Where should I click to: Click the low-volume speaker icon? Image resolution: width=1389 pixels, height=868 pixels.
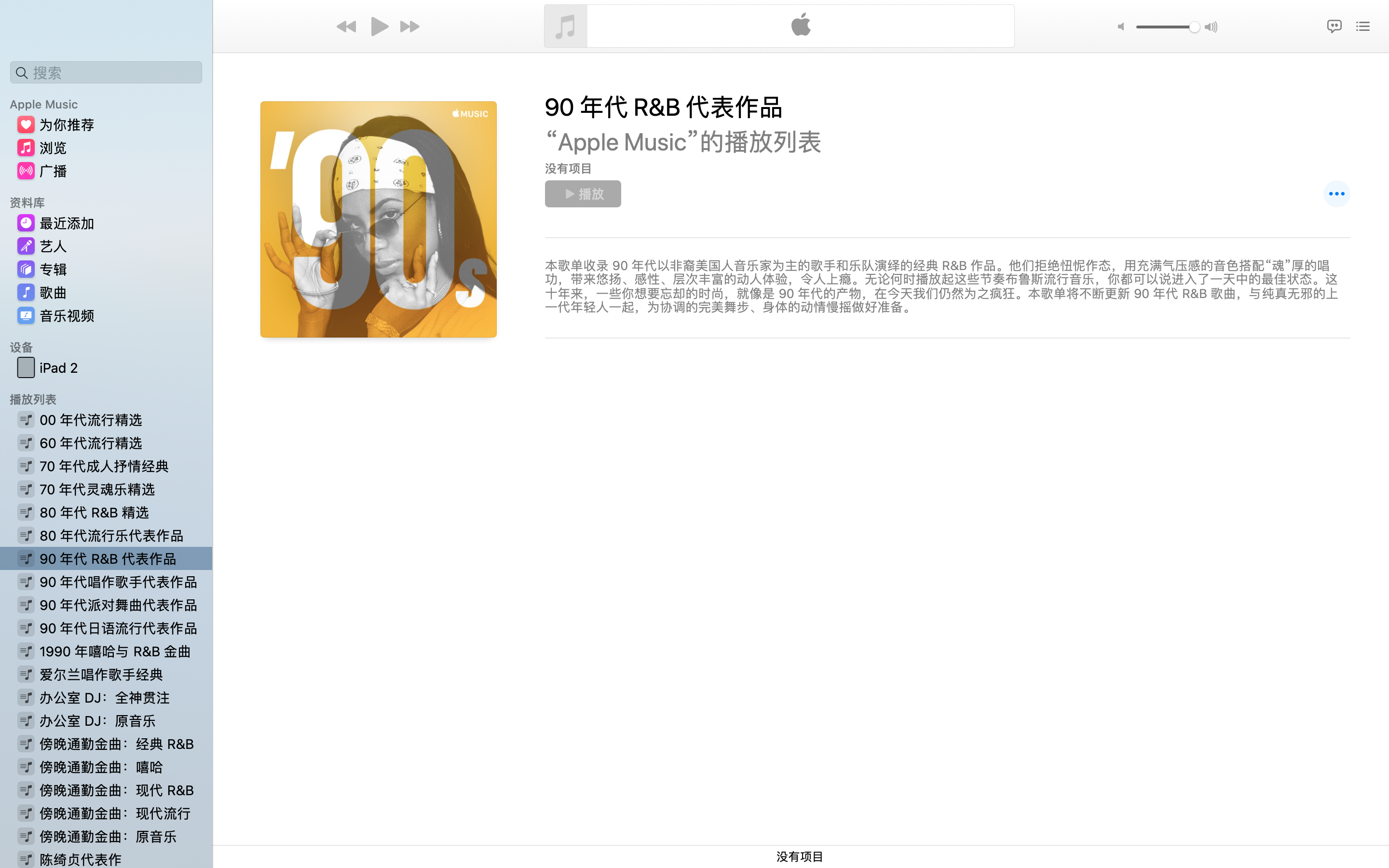point(1120,27)
